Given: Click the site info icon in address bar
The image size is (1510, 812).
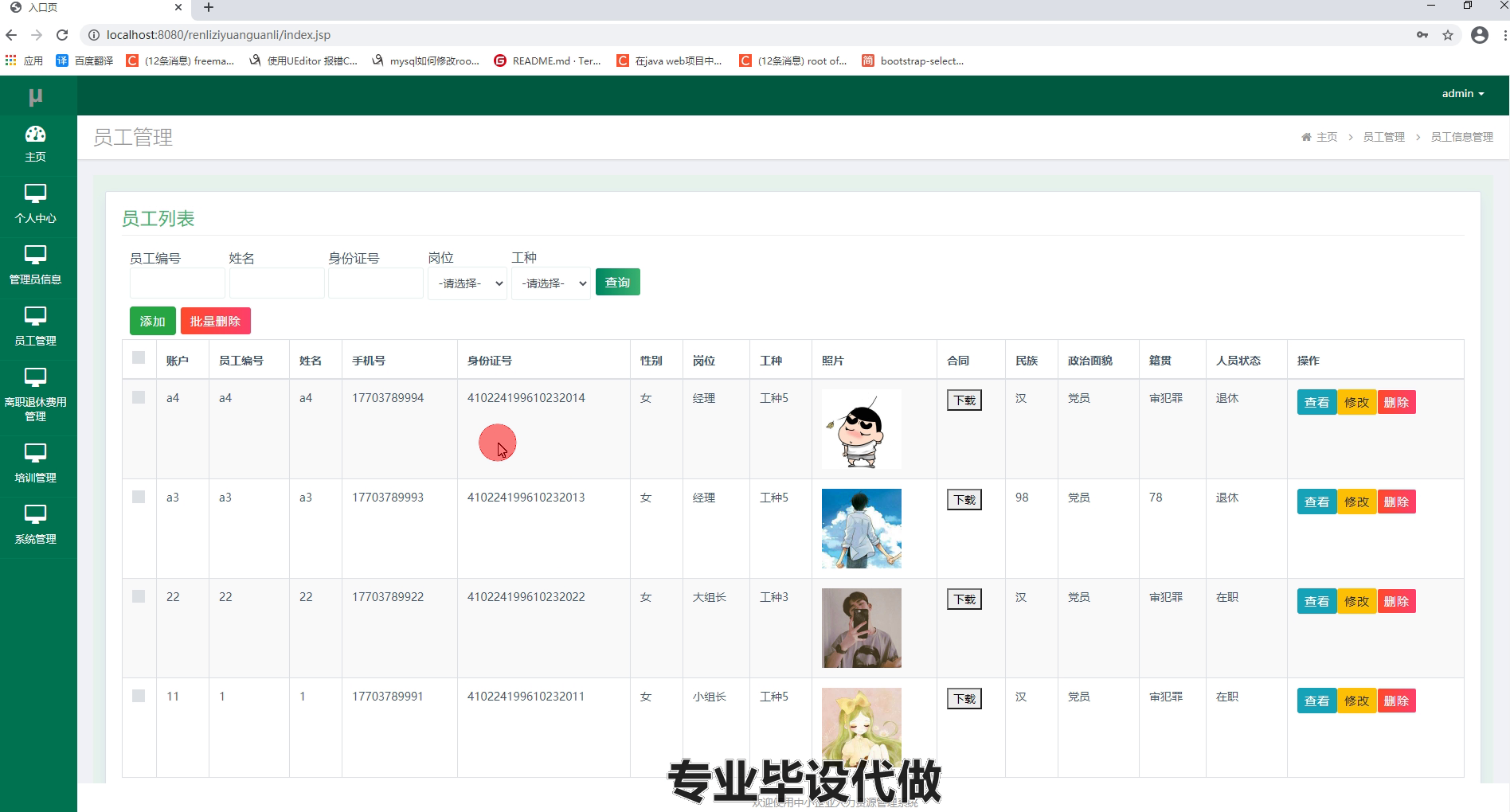Looking at the screenshot, I should (x=93, y=35).
